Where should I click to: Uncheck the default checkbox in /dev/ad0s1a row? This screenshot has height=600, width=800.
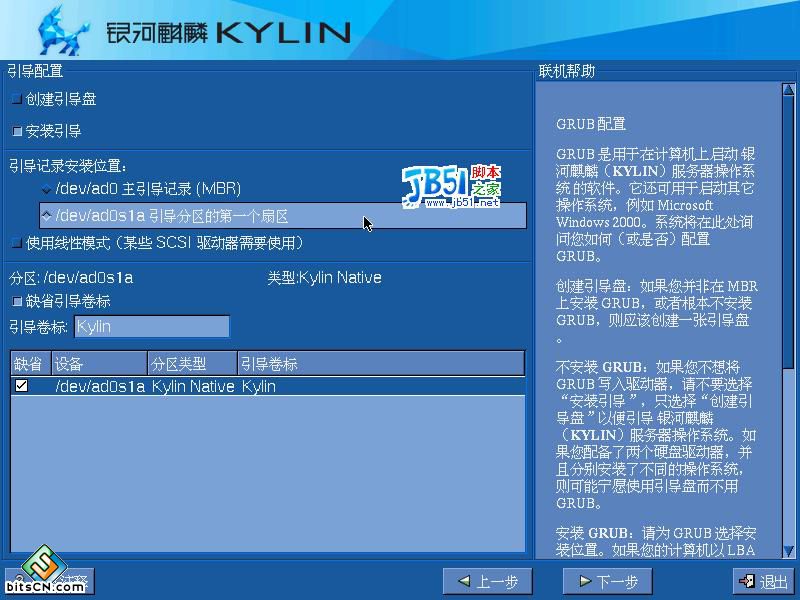click(21, 386)
